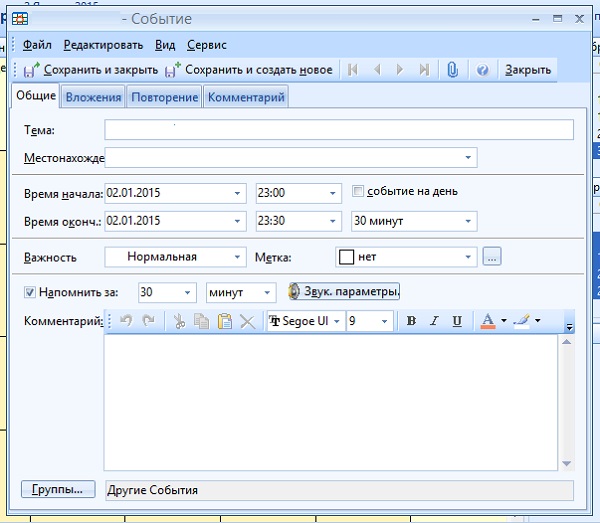Click the Save and create new icon
The width and height of the screenshot is (600, 523).
[173, 70]
